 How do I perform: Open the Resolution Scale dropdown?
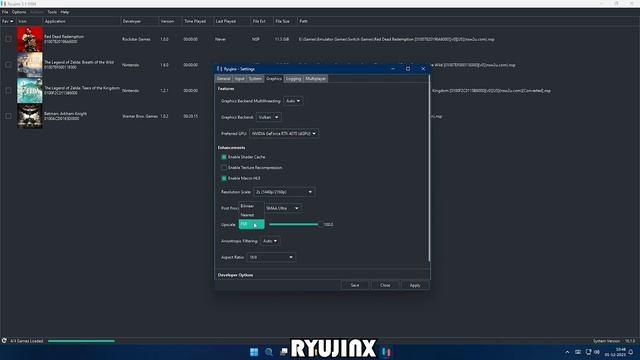tap(284, 192)
